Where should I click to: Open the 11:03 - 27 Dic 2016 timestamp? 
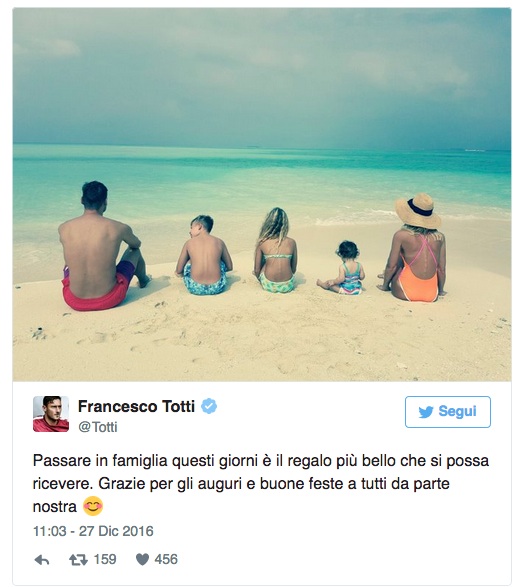93,531
